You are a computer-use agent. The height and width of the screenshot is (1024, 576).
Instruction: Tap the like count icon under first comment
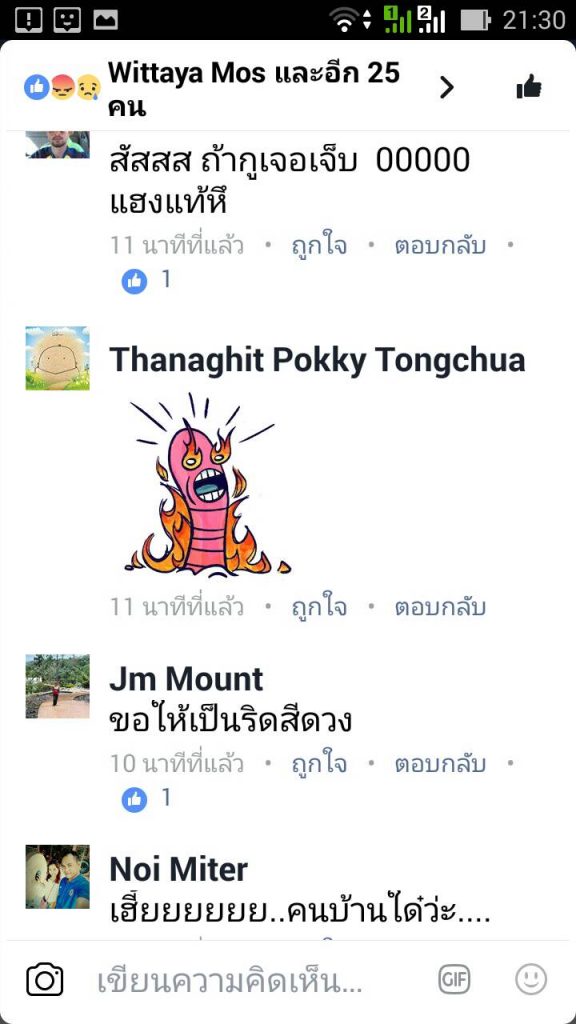pos(135,281)
